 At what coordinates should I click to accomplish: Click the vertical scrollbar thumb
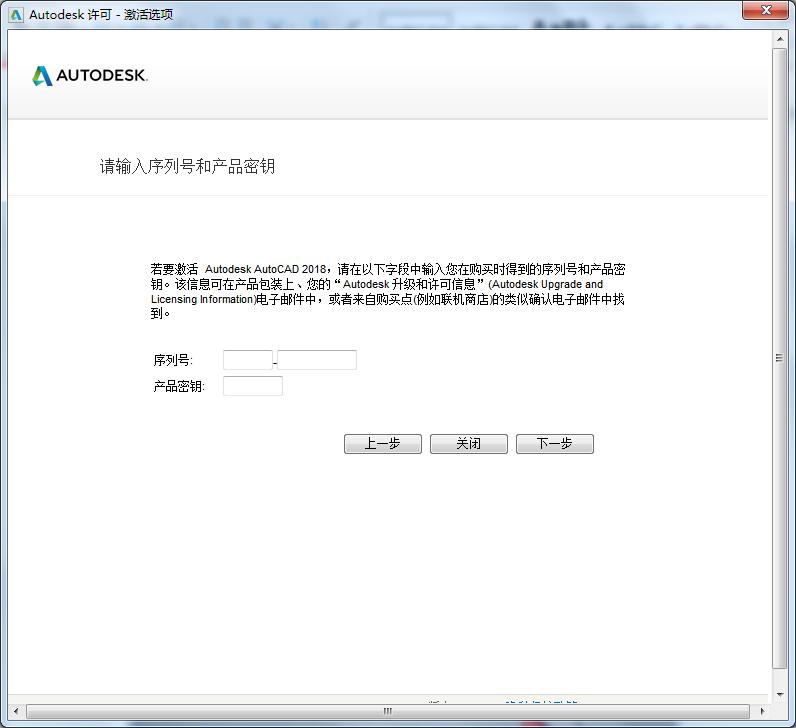(780, 358)
